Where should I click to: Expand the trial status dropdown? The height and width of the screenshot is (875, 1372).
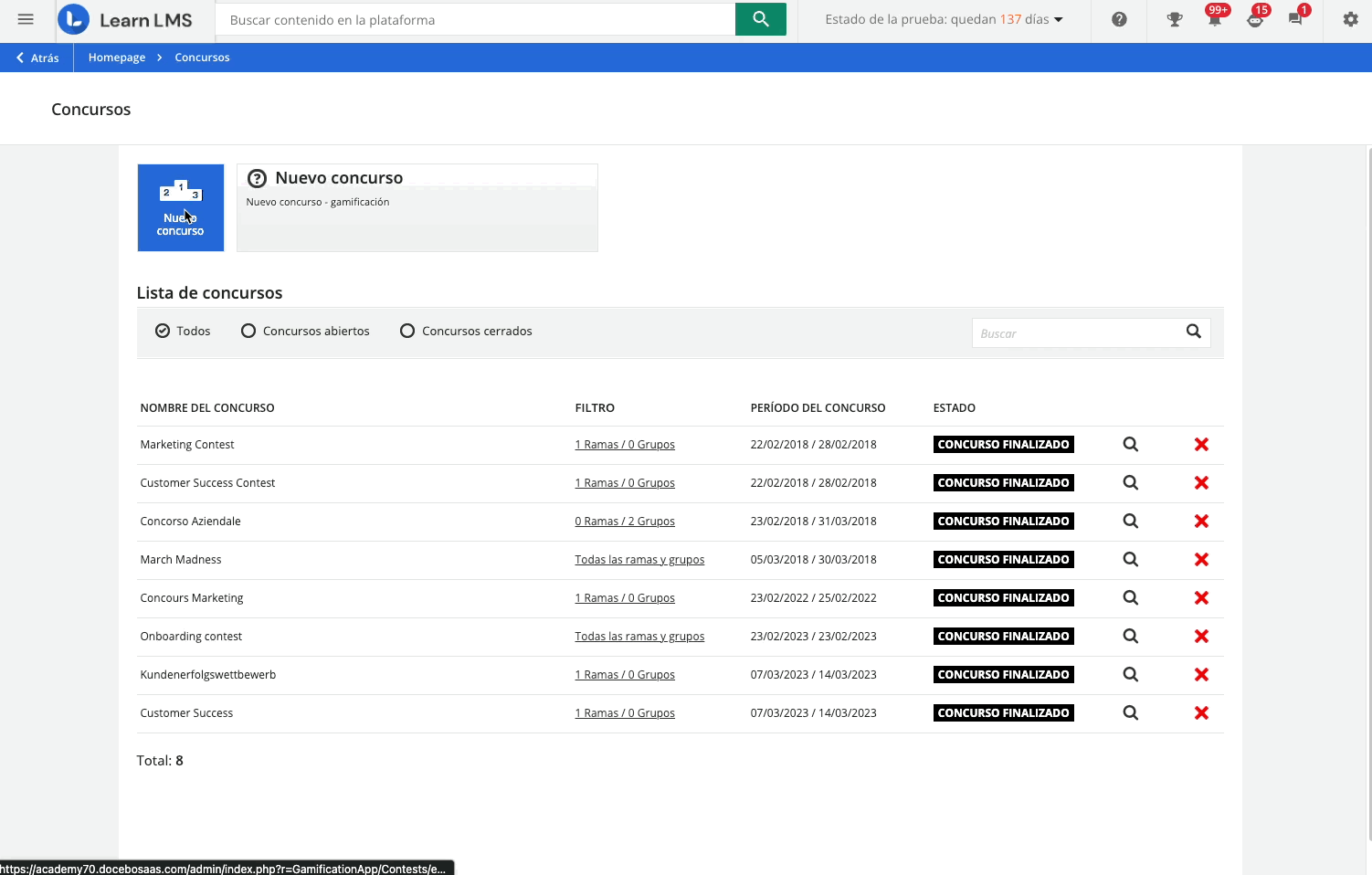(1059, 19)
